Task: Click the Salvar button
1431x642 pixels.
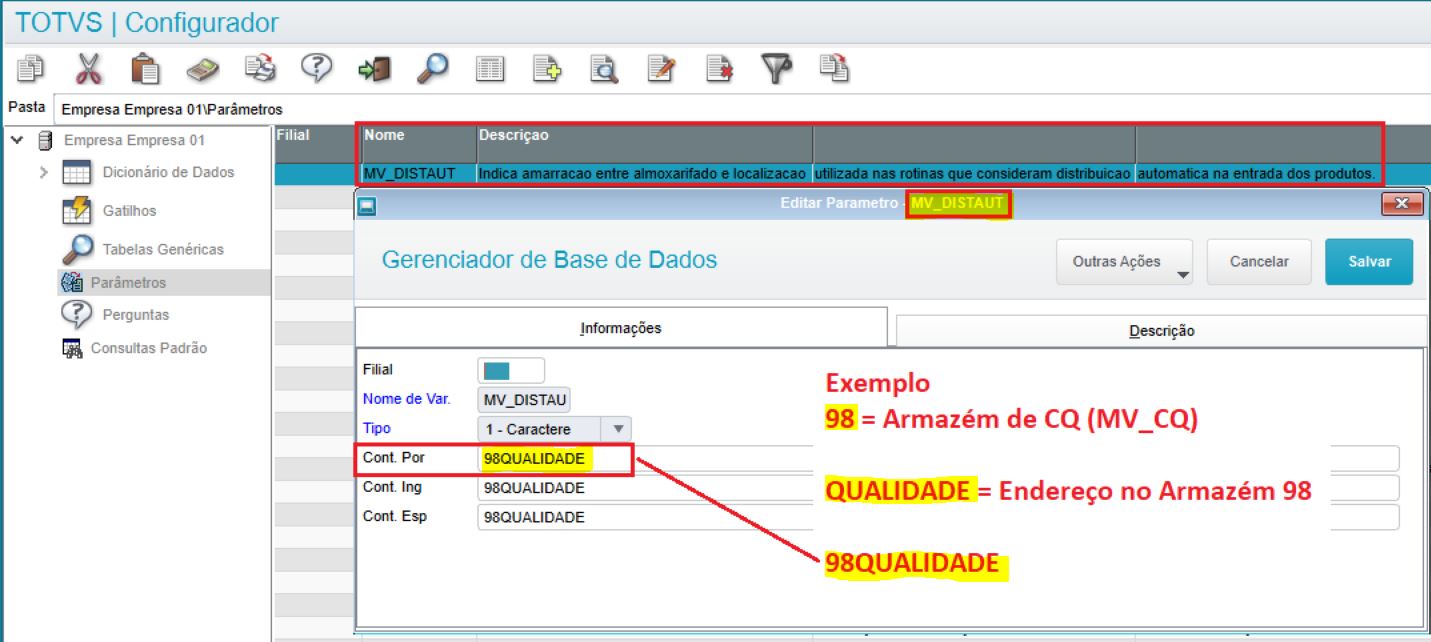Action: (x=1369, y=262)
